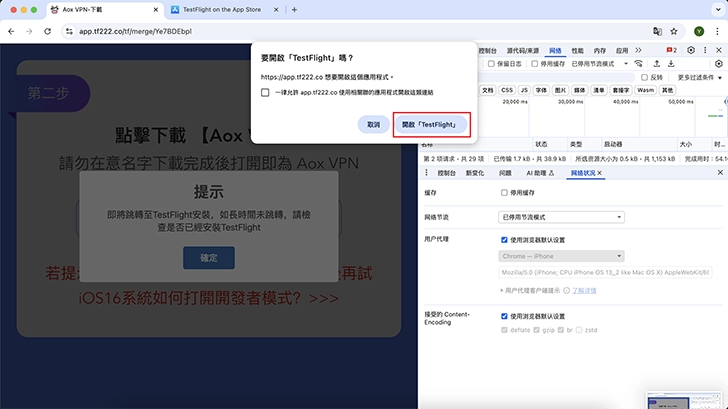Toggle 停用缓存 checkbox in 缓存 row

[504, 193]
